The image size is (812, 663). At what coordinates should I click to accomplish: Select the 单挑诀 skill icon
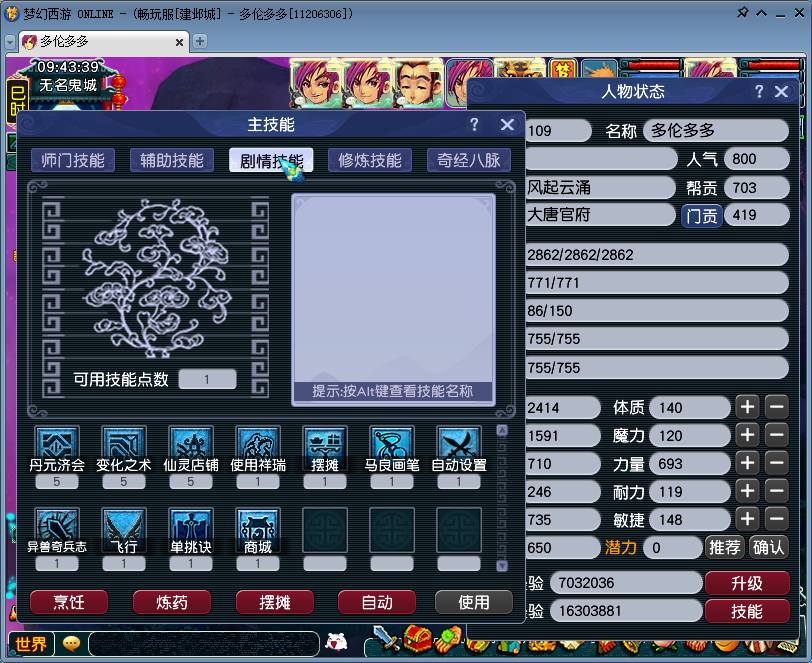(x=191, y=527)
